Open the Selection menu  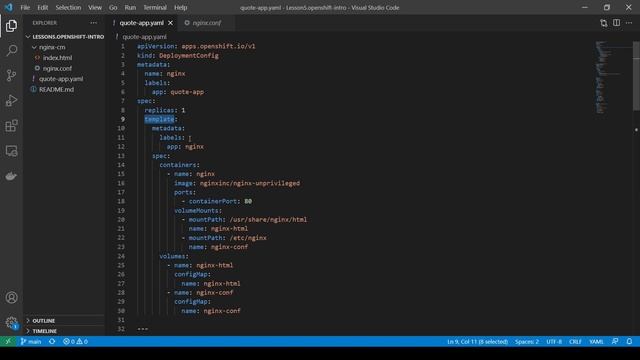[x=68, y=7]
